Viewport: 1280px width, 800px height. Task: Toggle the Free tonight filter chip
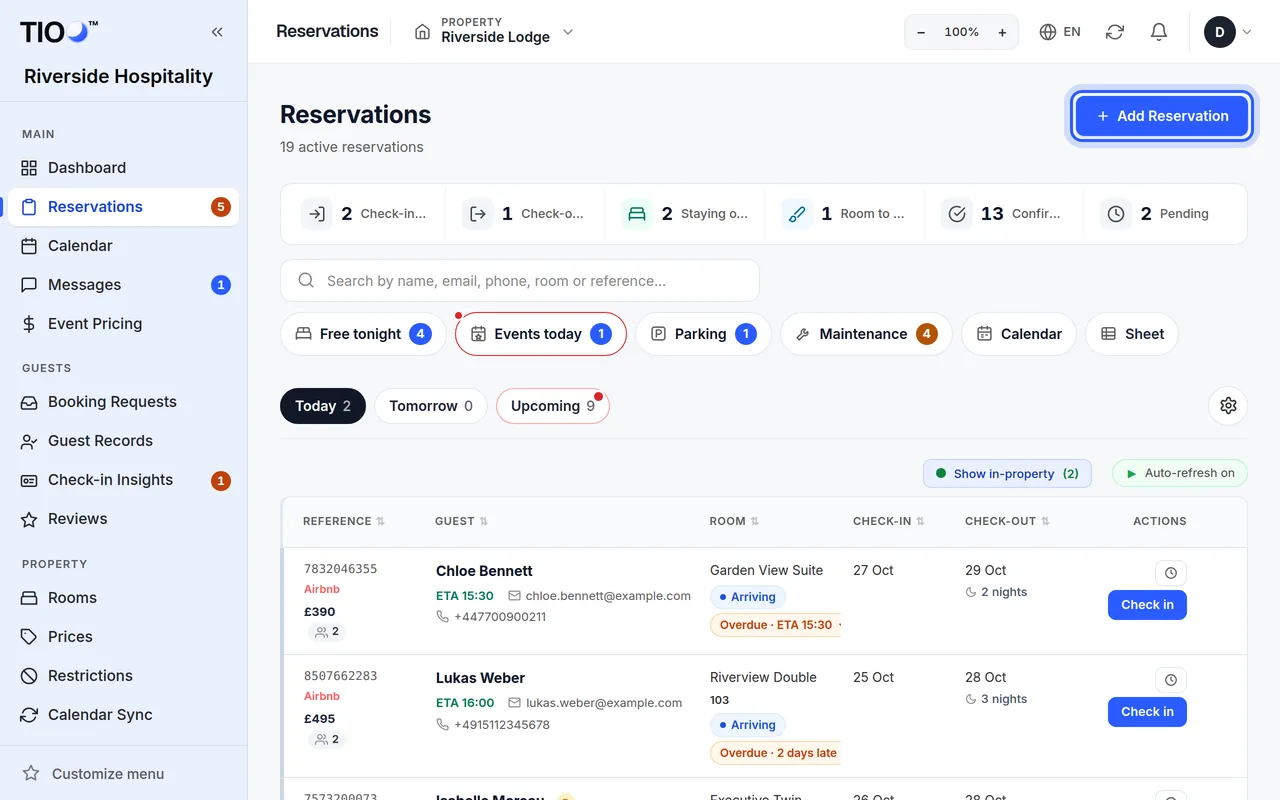(x=363, y=334)
